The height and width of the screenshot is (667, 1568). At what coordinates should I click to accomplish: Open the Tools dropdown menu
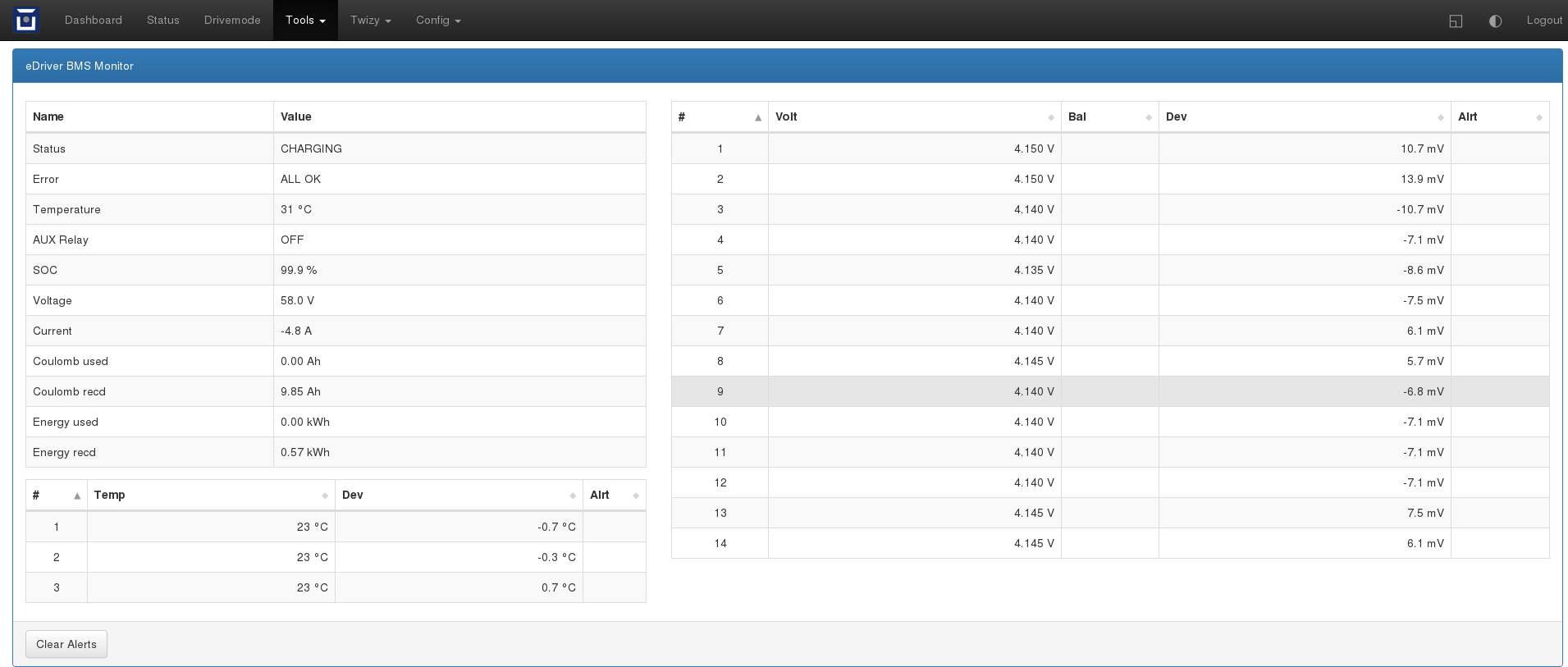click(x=305, y=21)
